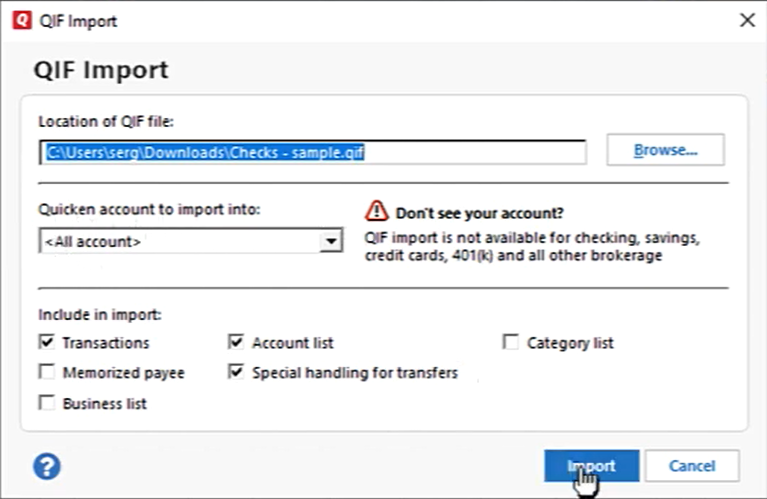The width and height of the screenshot is (767, 499).
Task: Click the "Location of QIF file:" label
Action: pos(106,121)
